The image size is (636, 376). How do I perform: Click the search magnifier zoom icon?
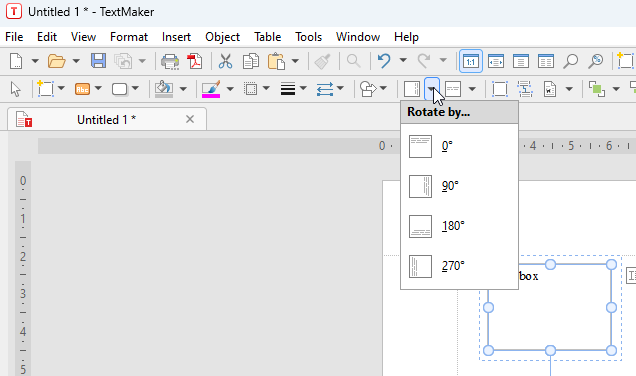pyautogui.click(x=570, y=61)
